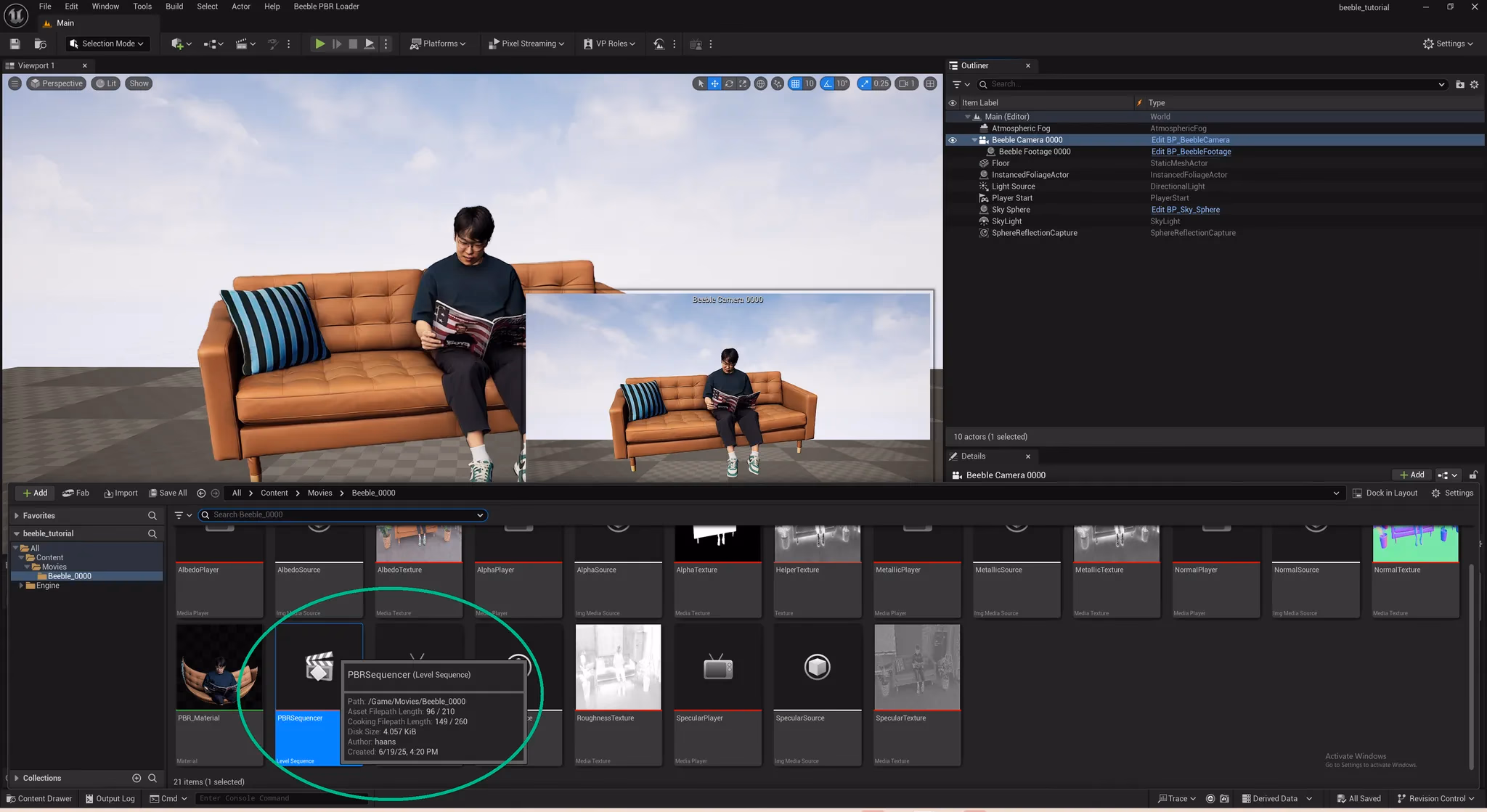The height and width of the screenshot is (812, 1487).
Task: Collapse the Beeble Camera 0000 tree node
Action: coord(974,140)
